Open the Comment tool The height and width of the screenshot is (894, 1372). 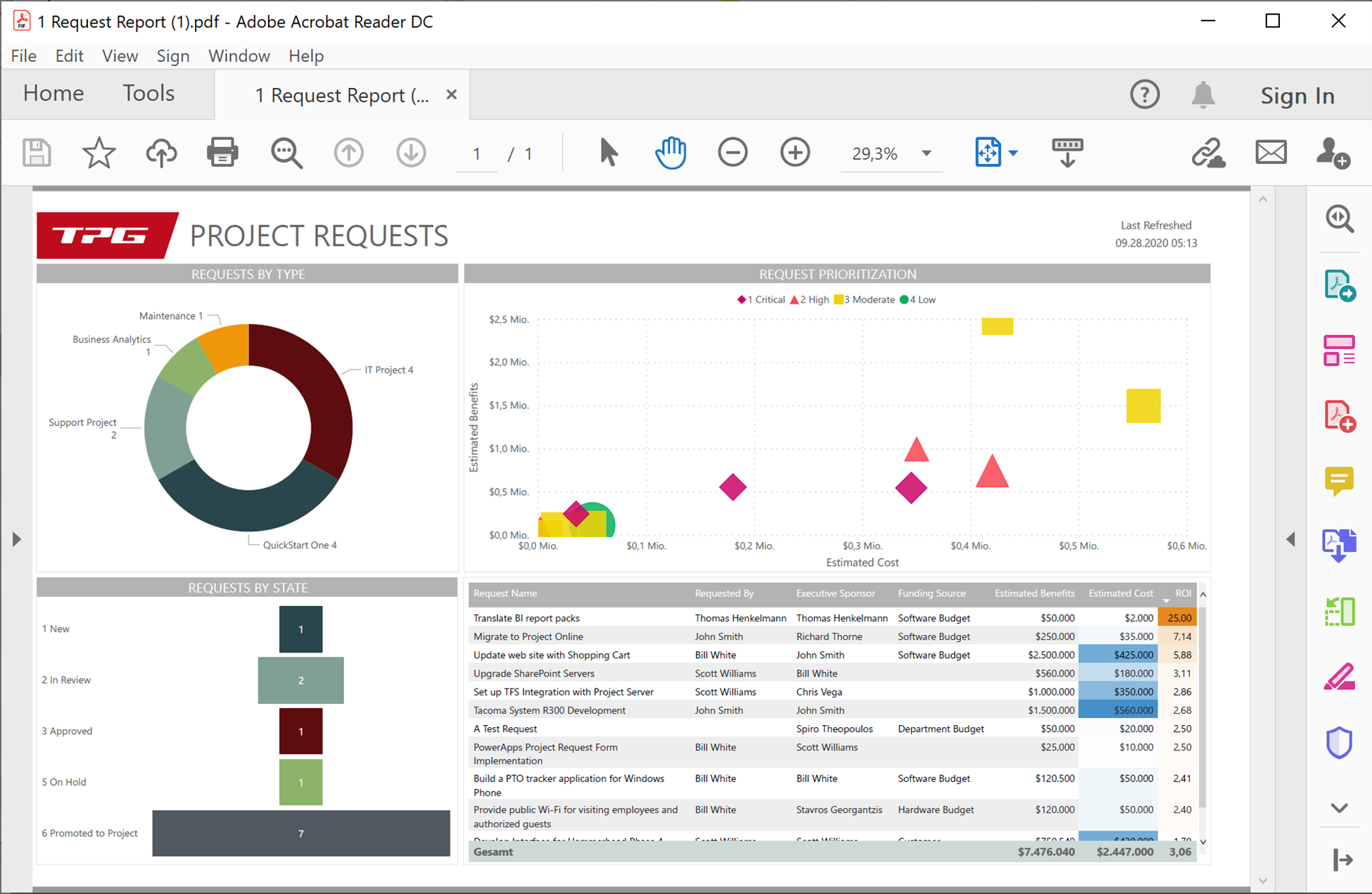click(x=1340, y=481)
